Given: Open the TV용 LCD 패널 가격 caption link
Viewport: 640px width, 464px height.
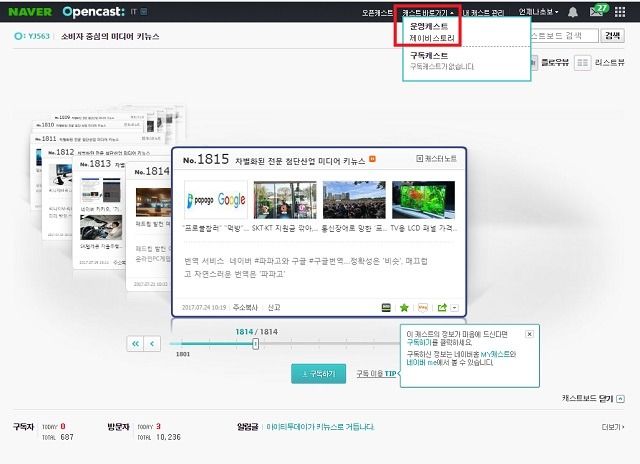Looking at the screenshot, I should 423,228.
